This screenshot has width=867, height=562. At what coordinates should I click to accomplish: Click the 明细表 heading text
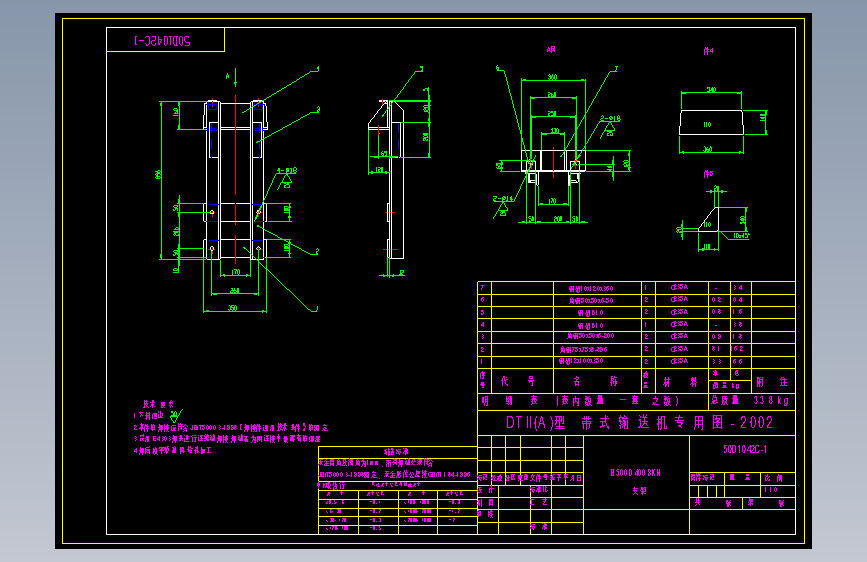510,400
